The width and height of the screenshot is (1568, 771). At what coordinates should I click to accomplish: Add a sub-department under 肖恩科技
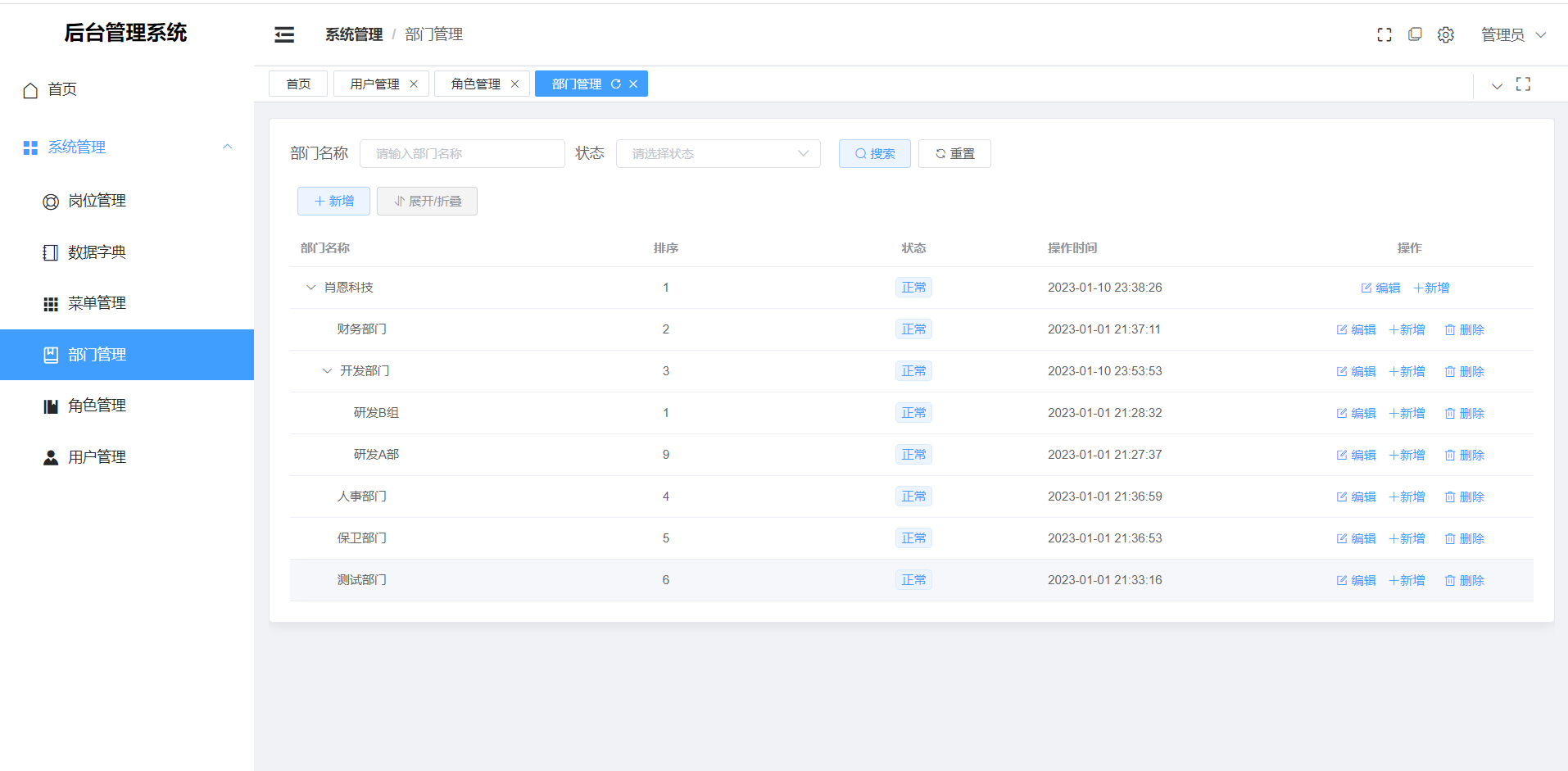(1431, 288)
